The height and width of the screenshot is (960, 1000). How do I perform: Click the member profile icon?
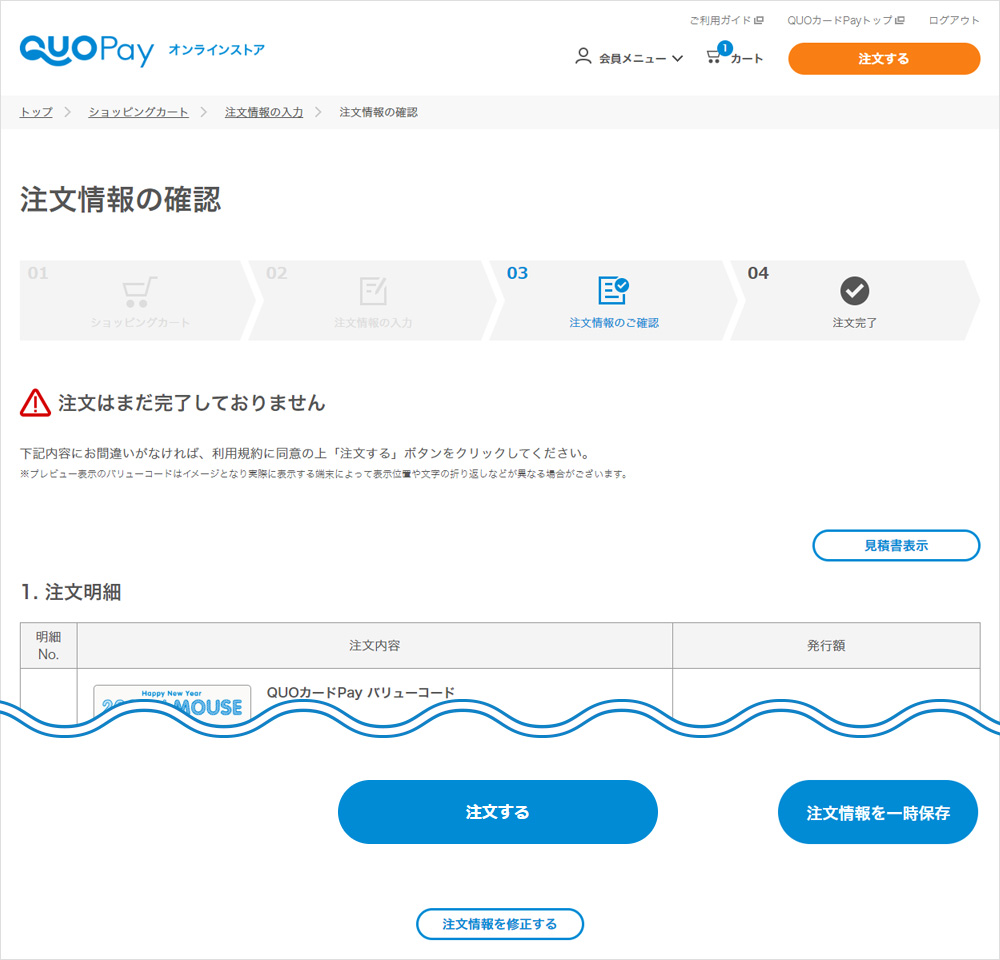(583, 57)
